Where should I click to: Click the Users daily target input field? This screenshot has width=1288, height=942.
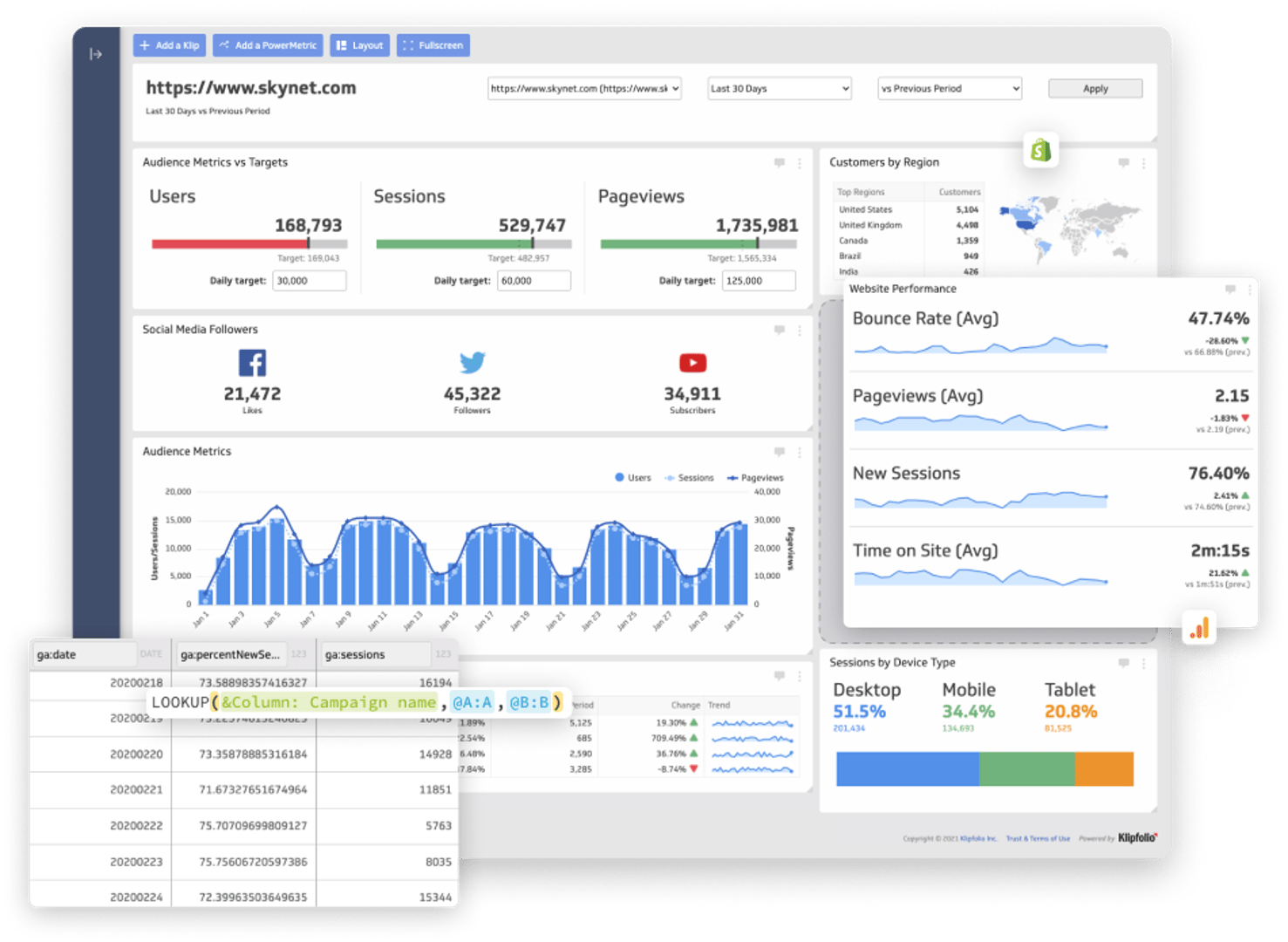(x=310, y=280)
